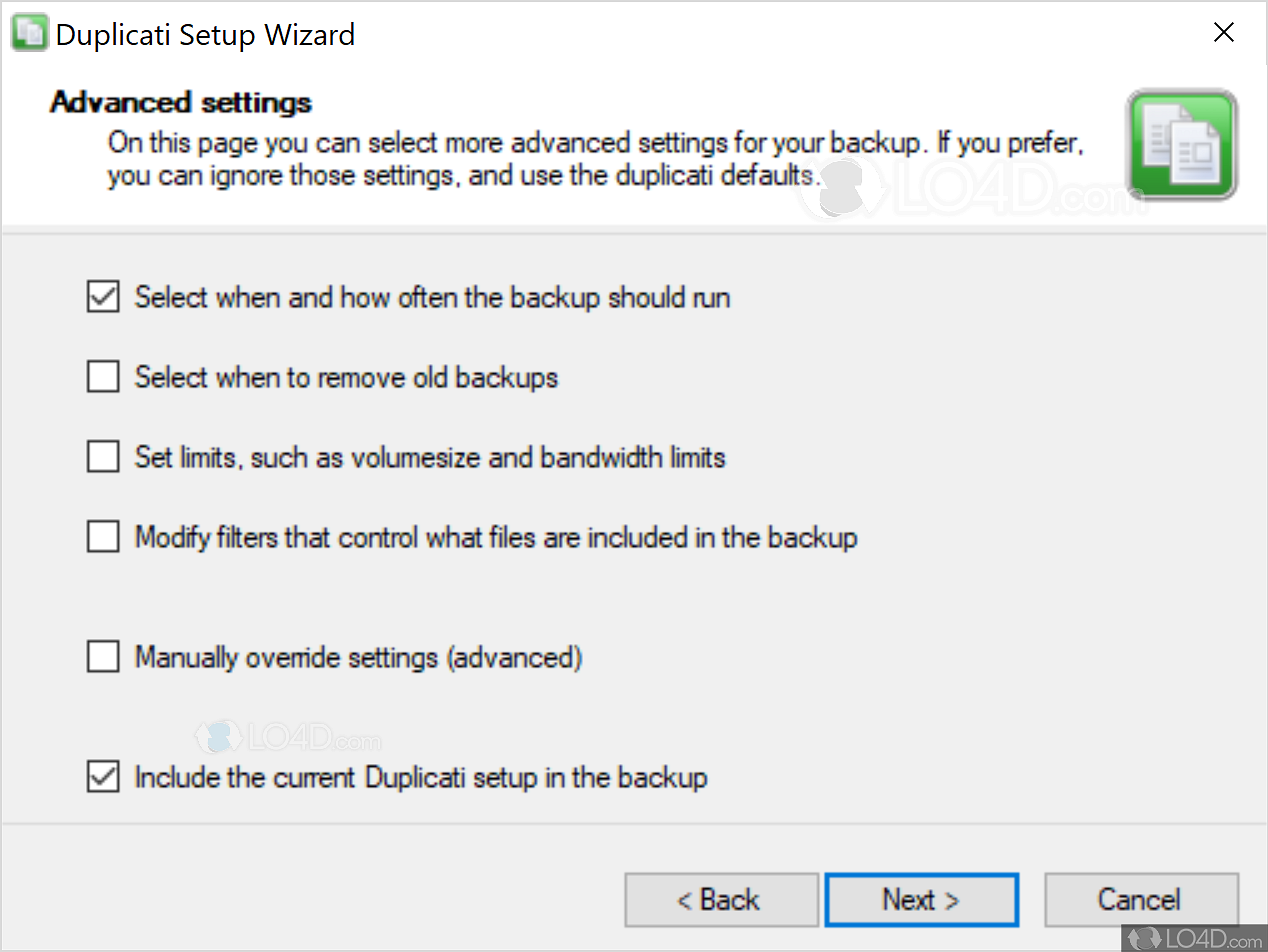Viewport: 1268px width, 952px height.
Task: Check the Manually override settings box
Action: [103, 657]
